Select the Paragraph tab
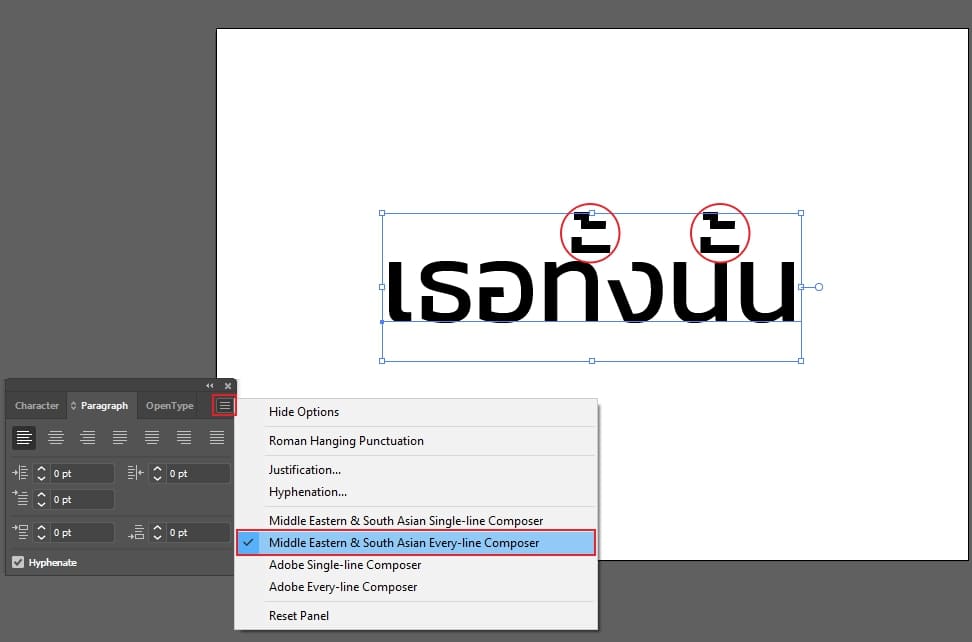972x642 pixels. (x=104, y=406)
